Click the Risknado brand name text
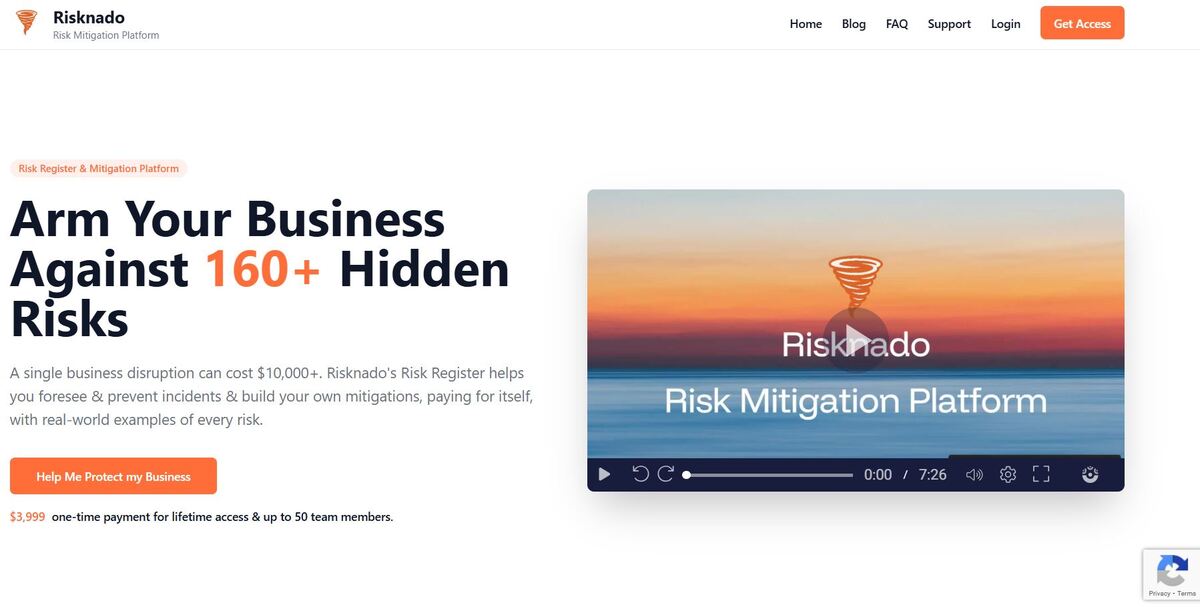This screenshot has height=607, width=1200. (x=89, y=17)
